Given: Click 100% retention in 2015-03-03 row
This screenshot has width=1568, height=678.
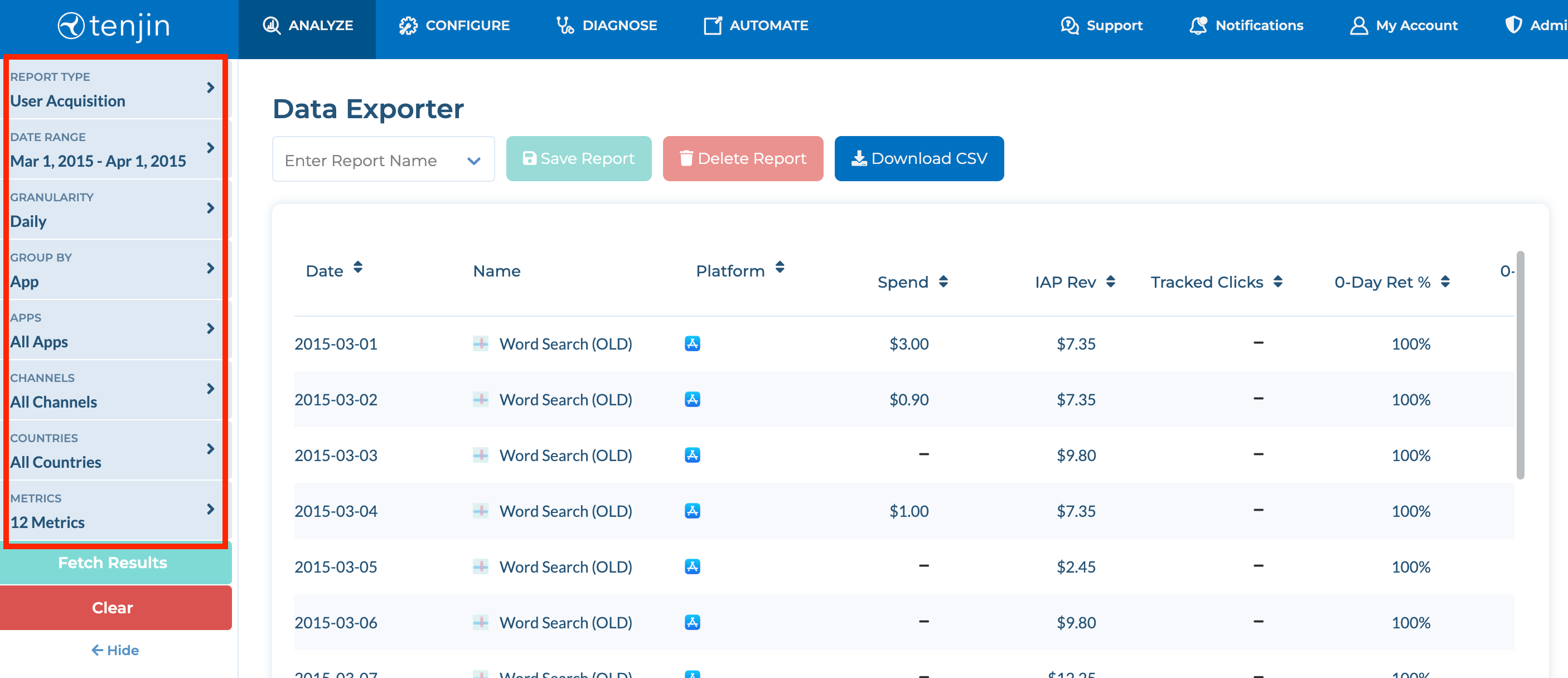Looking at the screenshot, I should coord(1411,455).
